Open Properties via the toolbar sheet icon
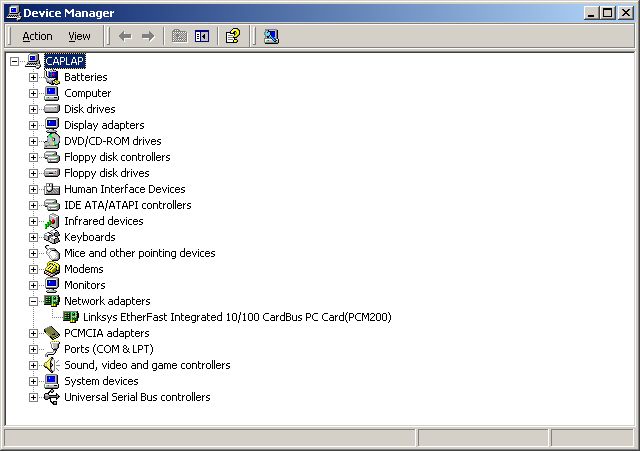Image resolution: width=640 pixels, height=451 pixels. [233, 36]
